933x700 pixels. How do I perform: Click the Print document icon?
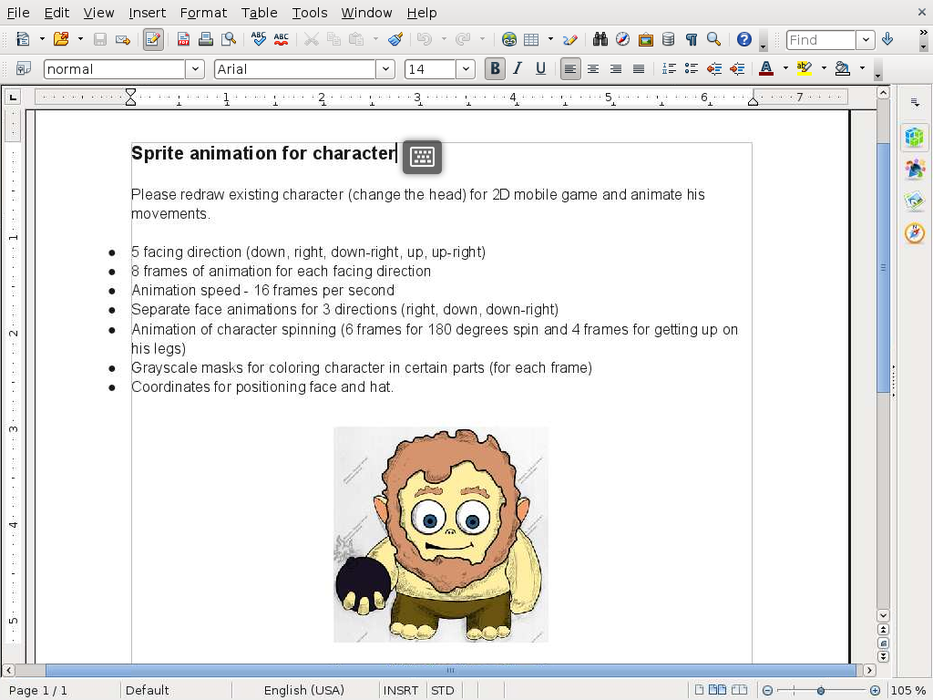[206, 40]
